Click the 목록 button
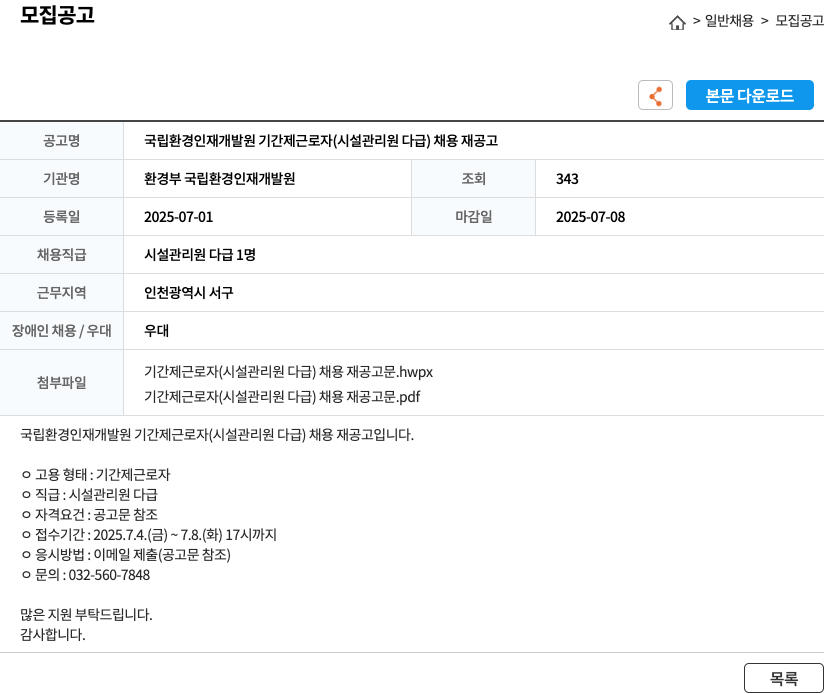 click(784, 678)
